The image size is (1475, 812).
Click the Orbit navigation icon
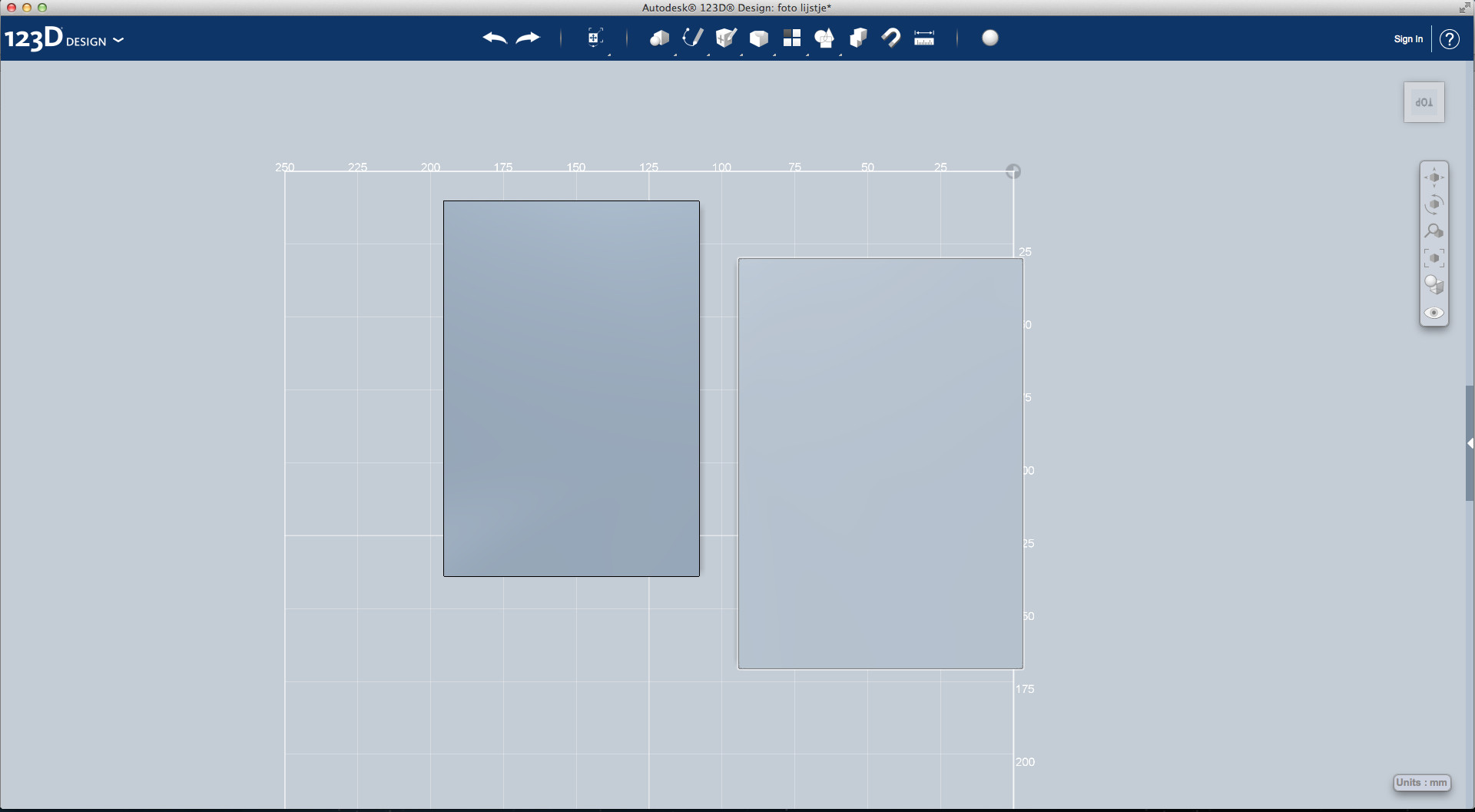point(1434,204)
